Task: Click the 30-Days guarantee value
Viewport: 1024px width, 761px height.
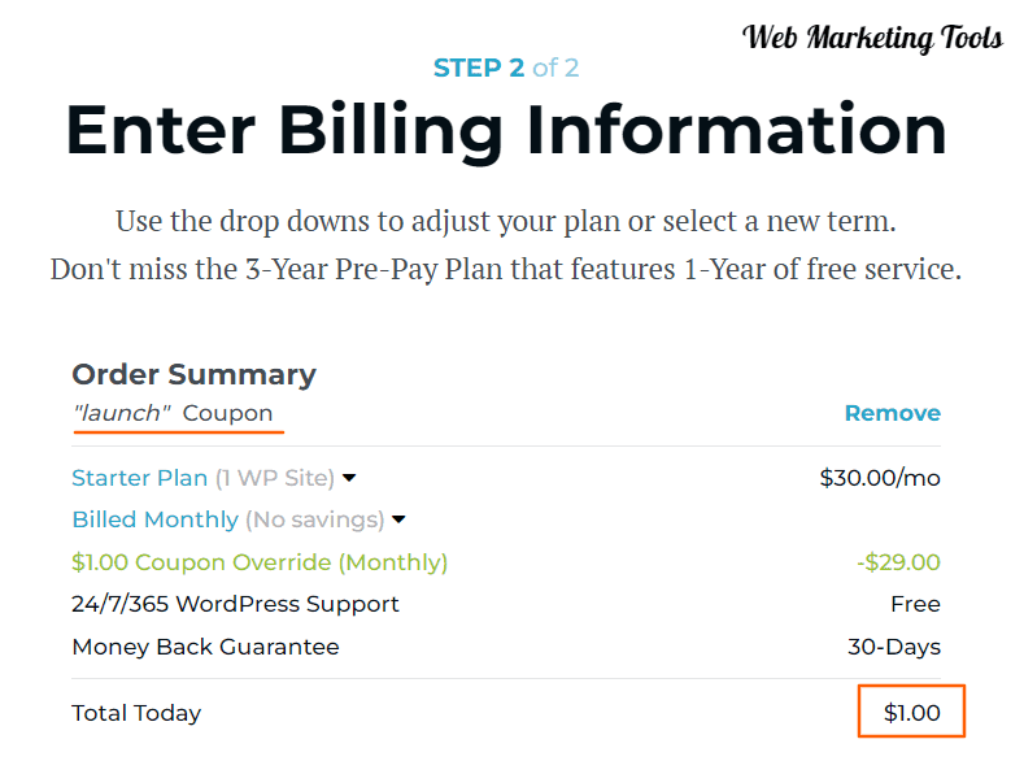Action: click(x=894, y=647)
